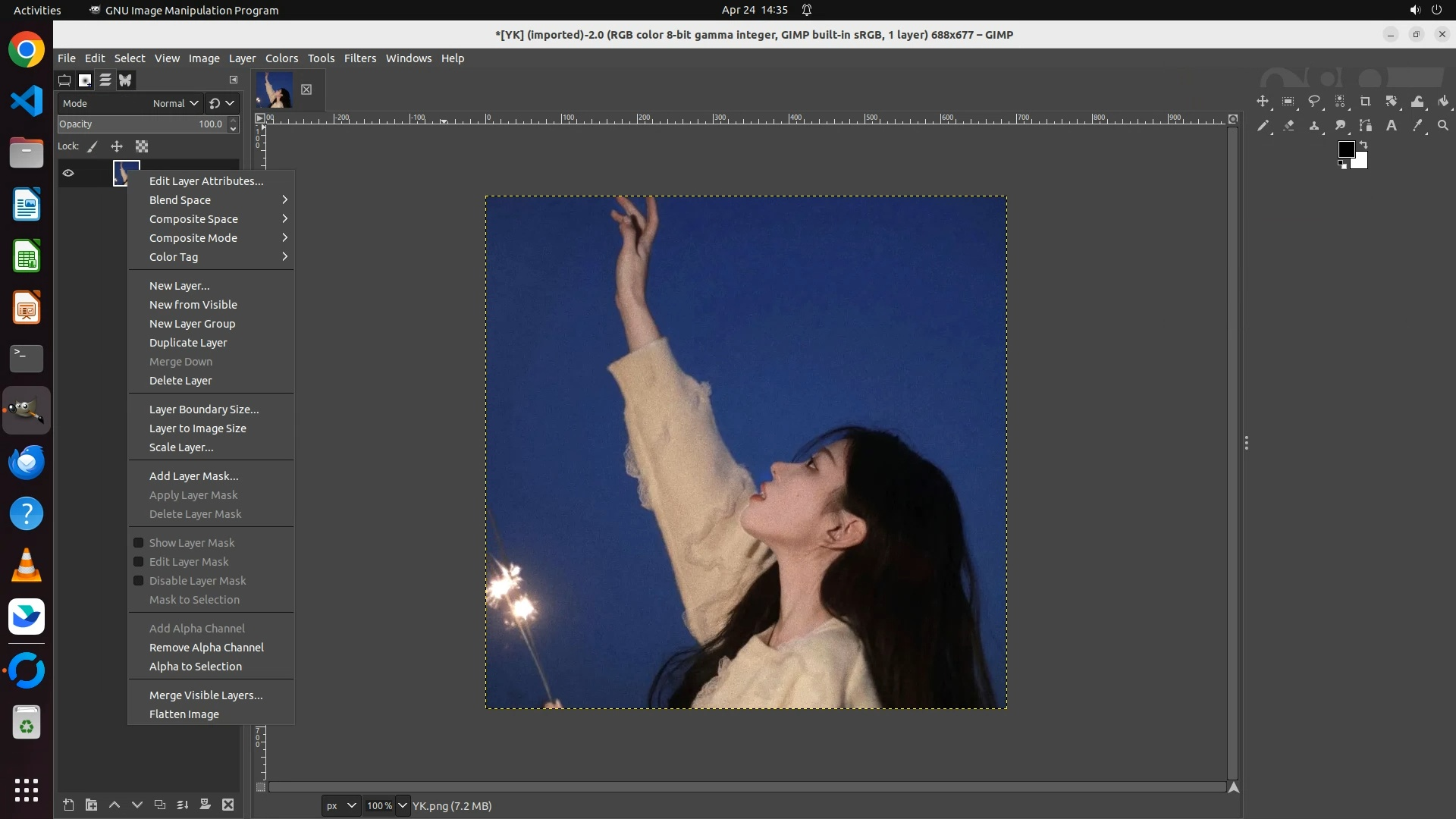This screenshot has width=1456, height=819.
Task: Select the Free Select lasso tool
Action: [1314, 102]
